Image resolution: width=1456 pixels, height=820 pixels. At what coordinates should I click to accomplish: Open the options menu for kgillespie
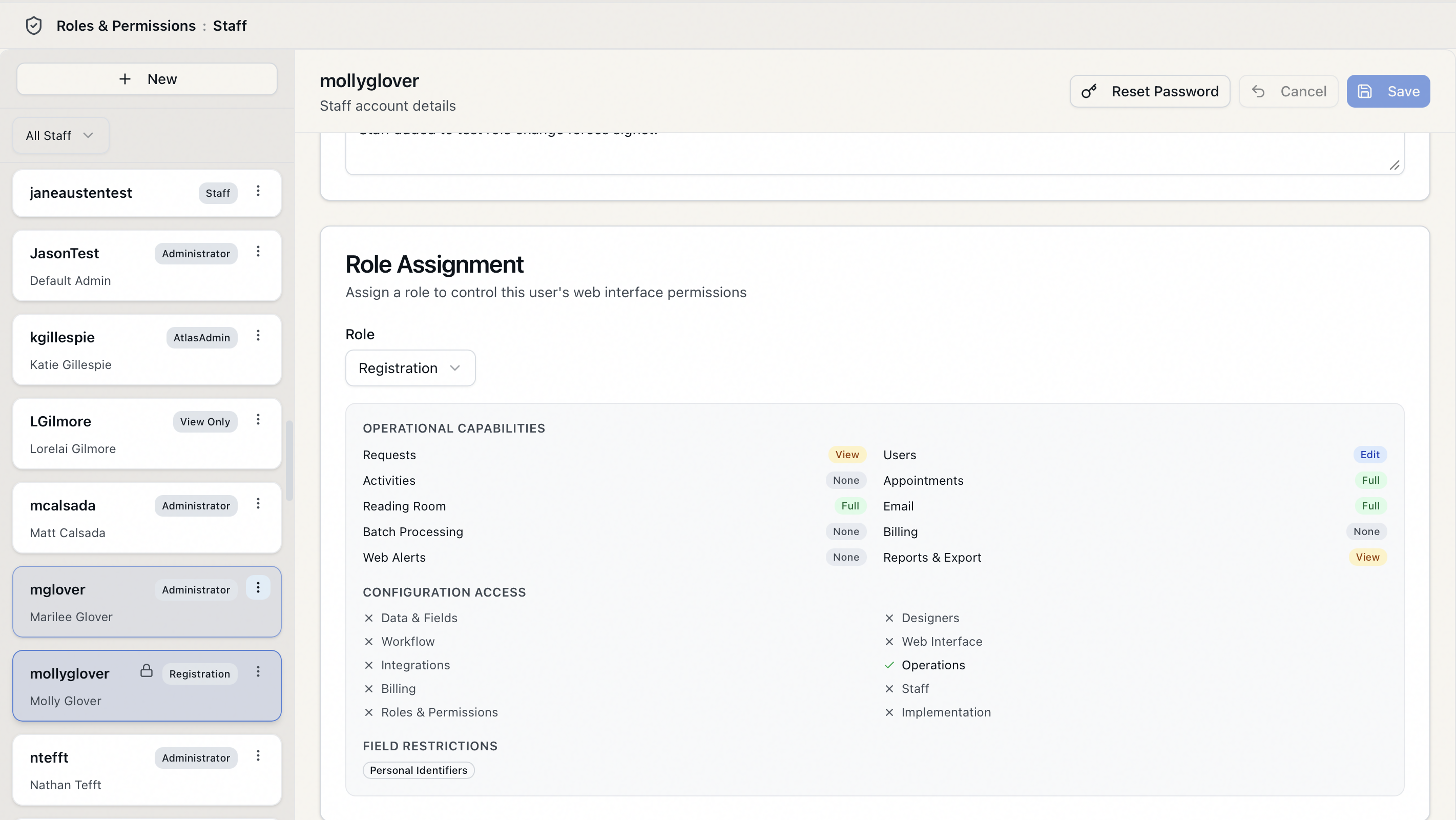[x=258, y=336]
